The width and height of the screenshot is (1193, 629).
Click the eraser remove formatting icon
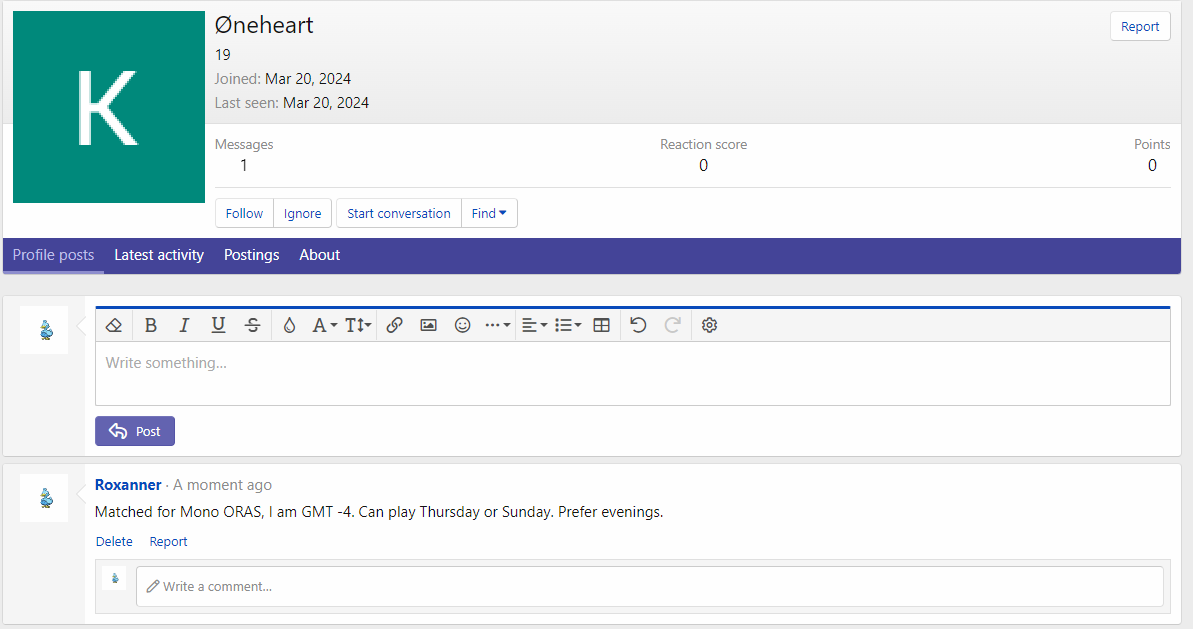point(114,325)
